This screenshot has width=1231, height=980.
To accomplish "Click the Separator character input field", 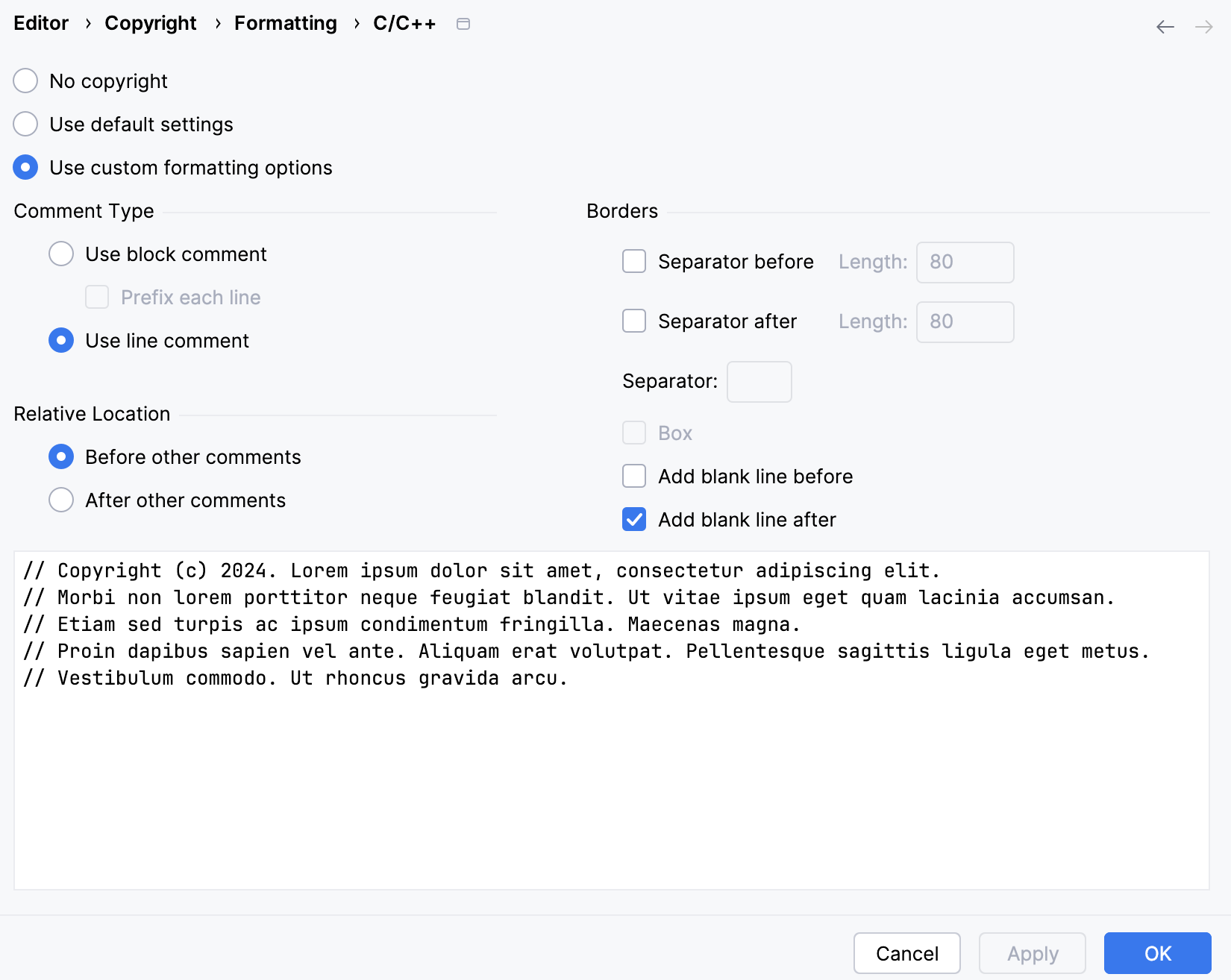I will (759, 381).
